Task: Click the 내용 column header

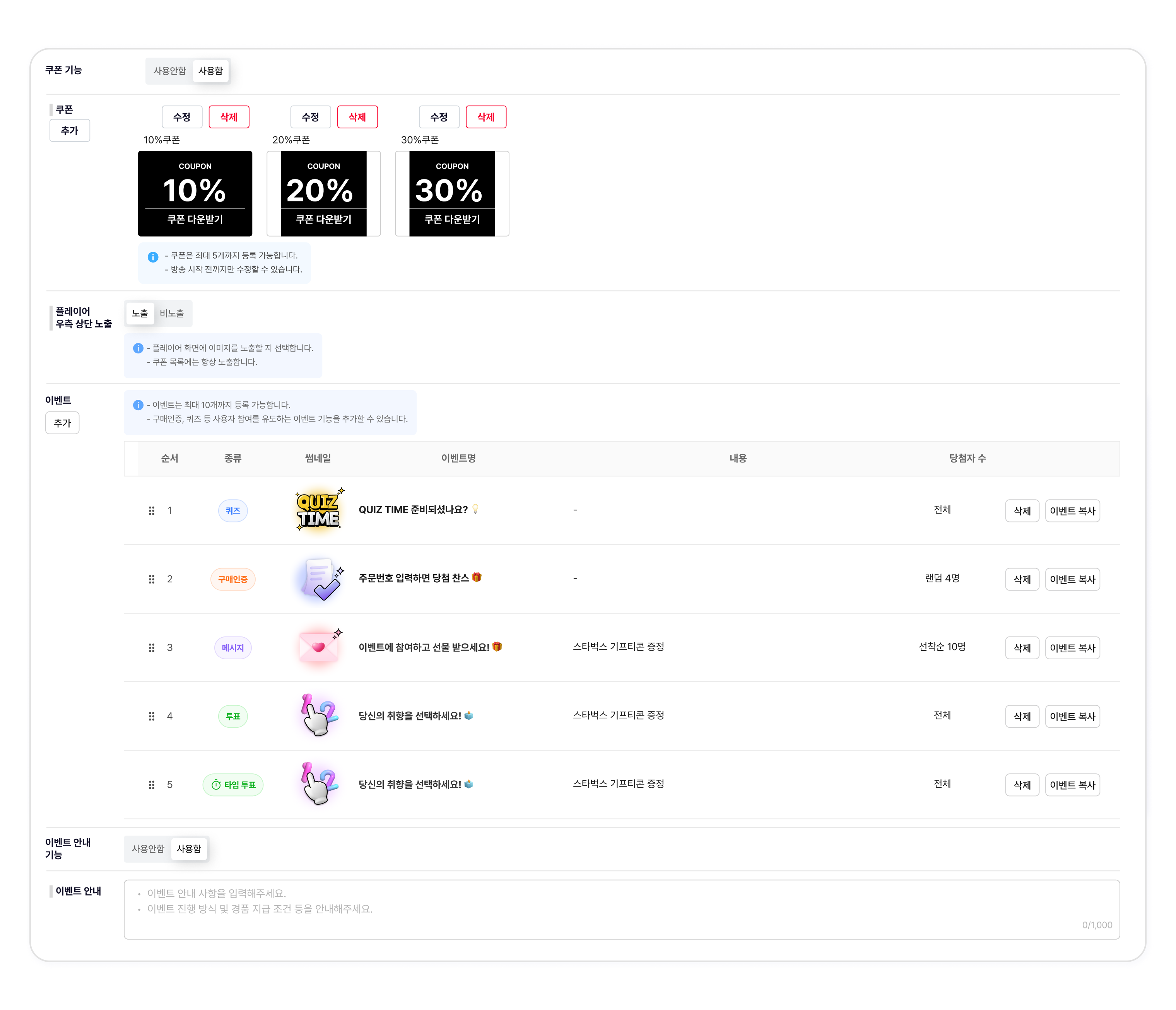Action: (x=738, y=459)
